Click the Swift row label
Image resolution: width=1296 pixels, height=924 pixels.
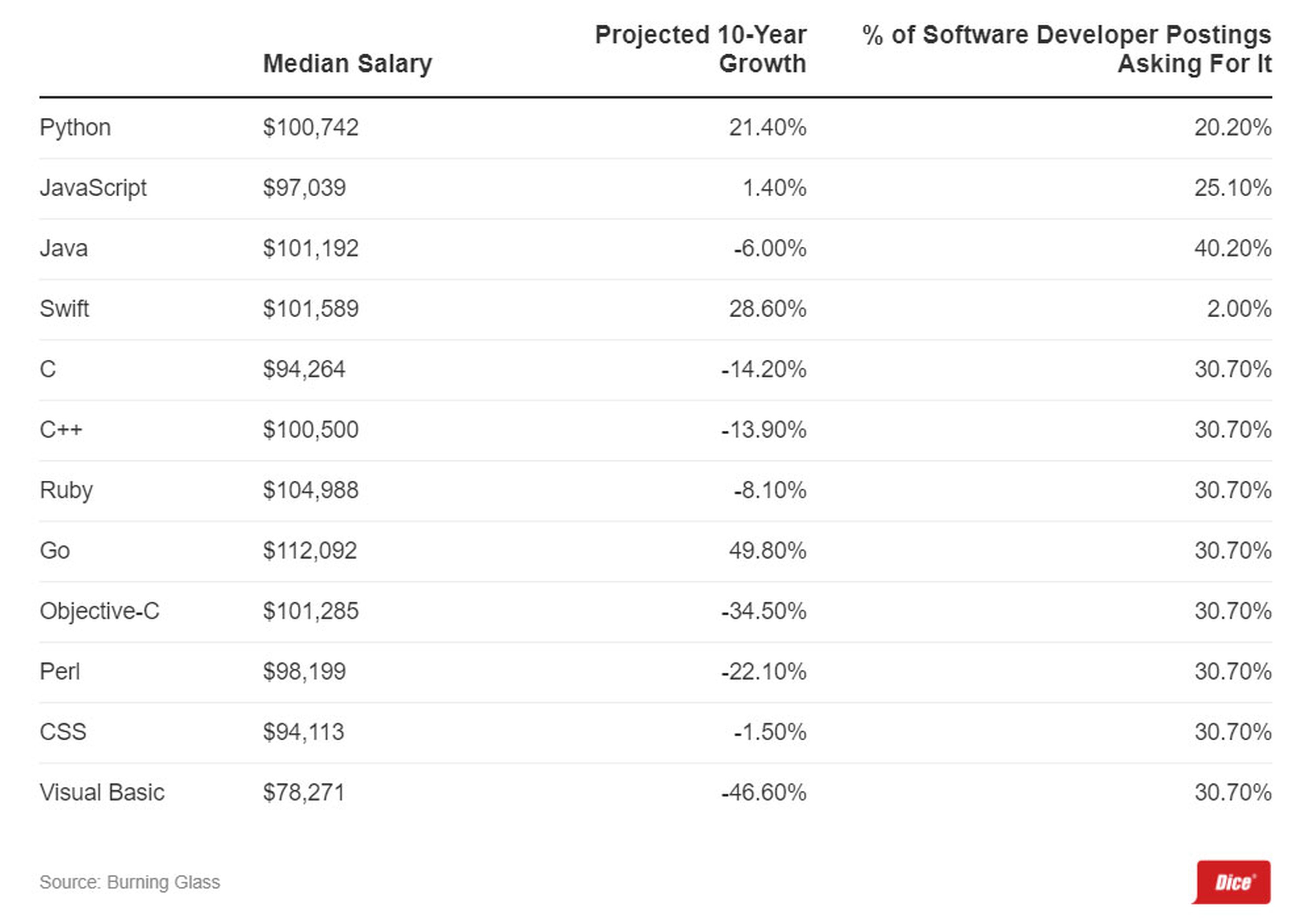coord(64,309)
